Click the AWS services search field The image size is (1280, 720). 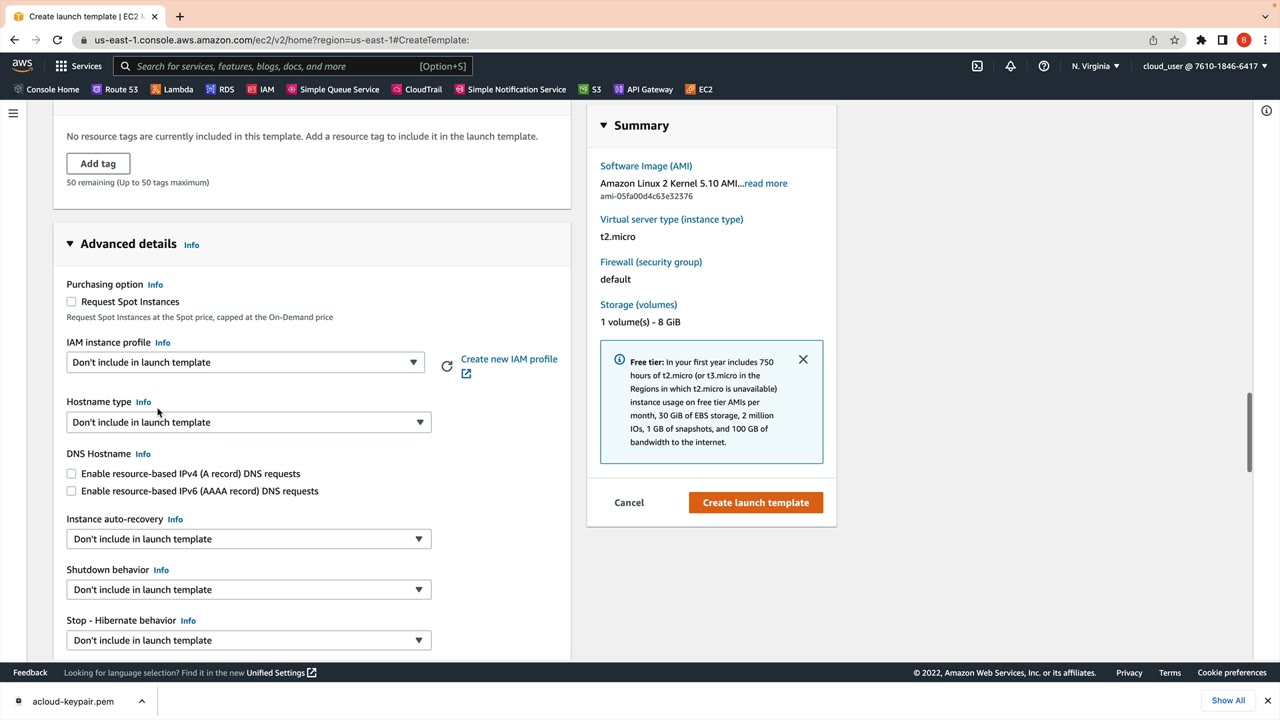pos(292,66)
